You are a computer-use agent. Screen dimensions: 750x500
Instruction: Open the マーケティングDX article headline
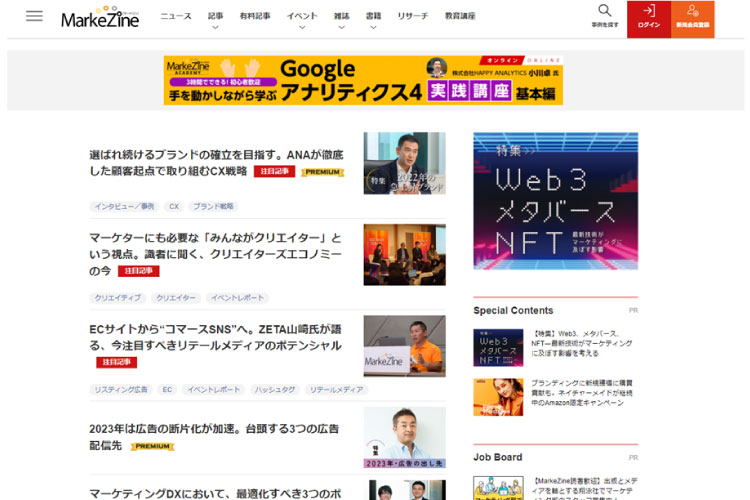click(x=215, y=493)
